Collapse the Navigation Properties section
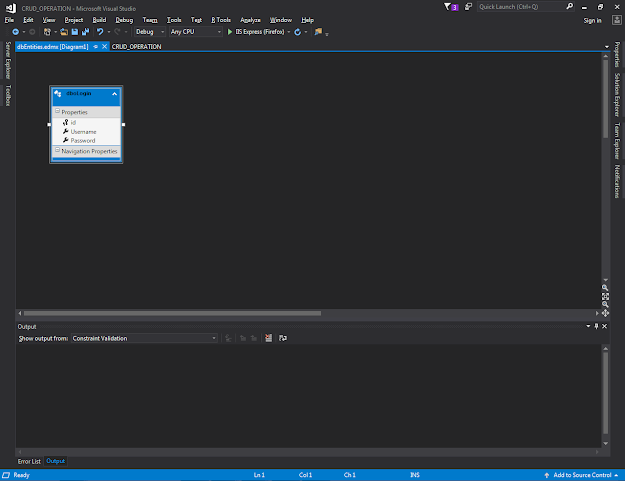The image size is (625, 481). tap(57, 150)
